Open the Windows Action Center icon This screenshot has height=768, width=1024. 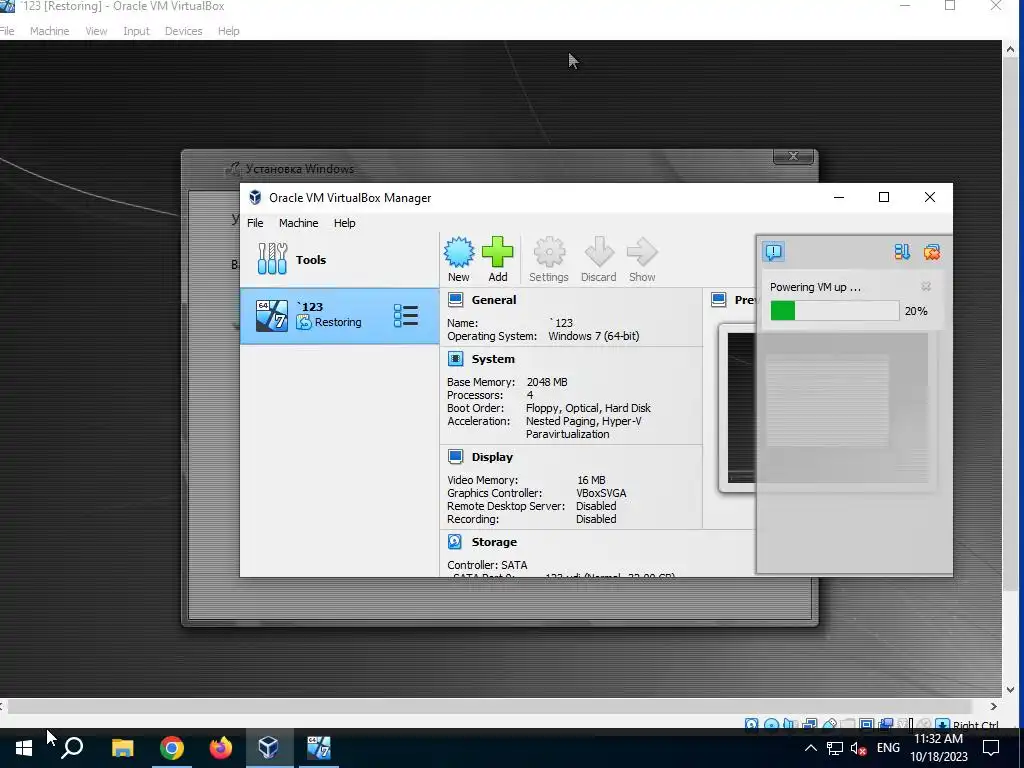pyautogui.click(x=991, y=748)
